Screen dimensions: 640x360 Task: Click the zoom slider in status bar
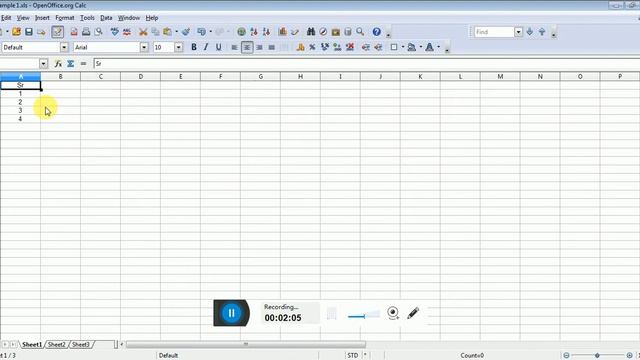tap(597, 356)
